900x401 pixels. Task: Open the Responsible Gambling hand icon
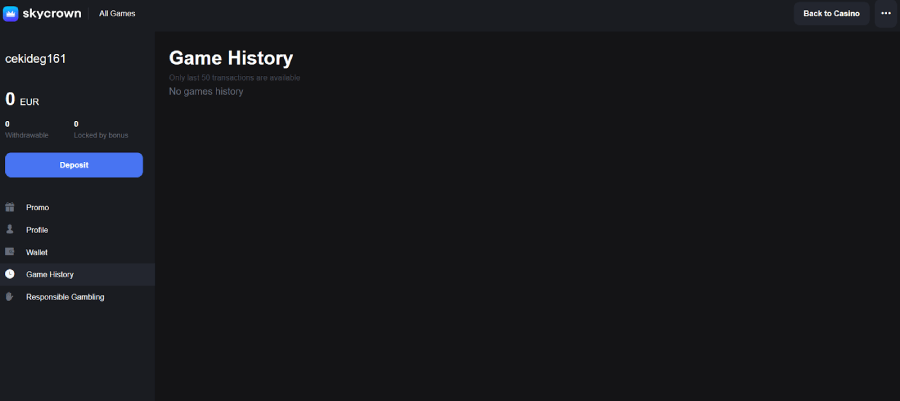[x=10, y=296]
